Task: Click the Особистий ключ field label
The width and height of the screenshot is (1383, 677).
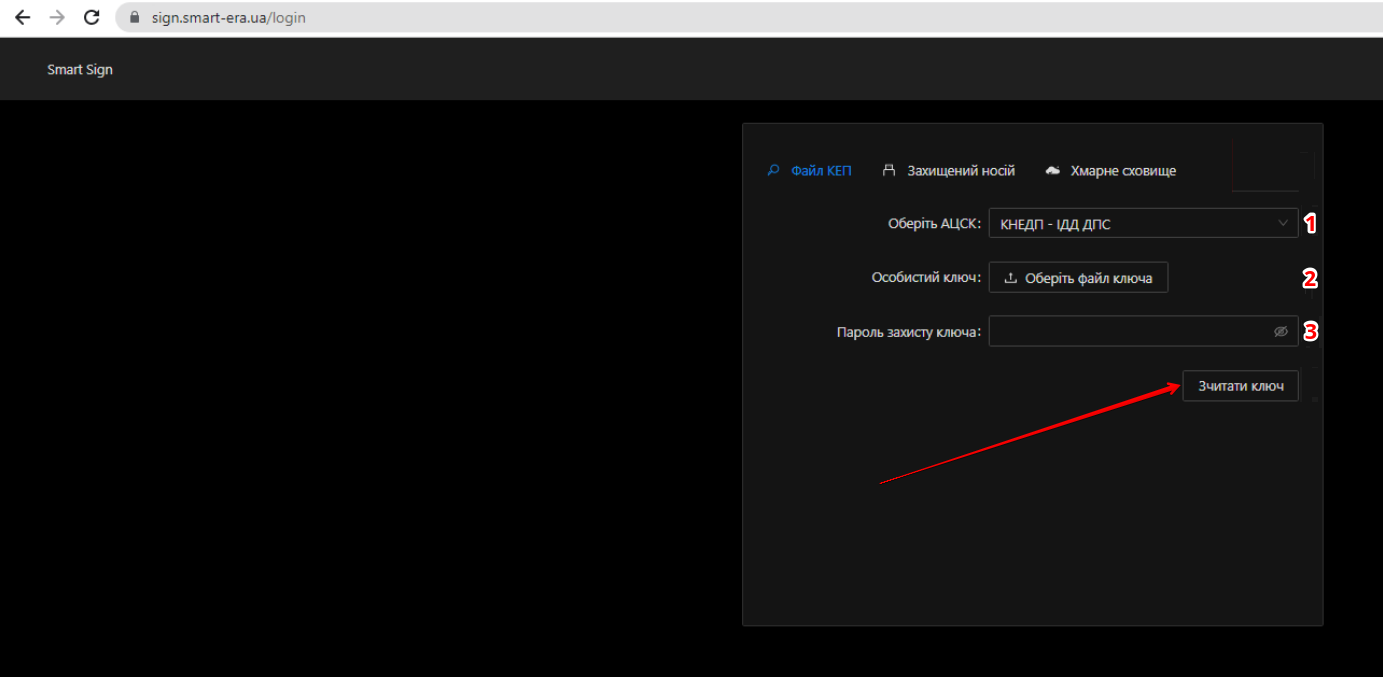Action: click(926, 278)
